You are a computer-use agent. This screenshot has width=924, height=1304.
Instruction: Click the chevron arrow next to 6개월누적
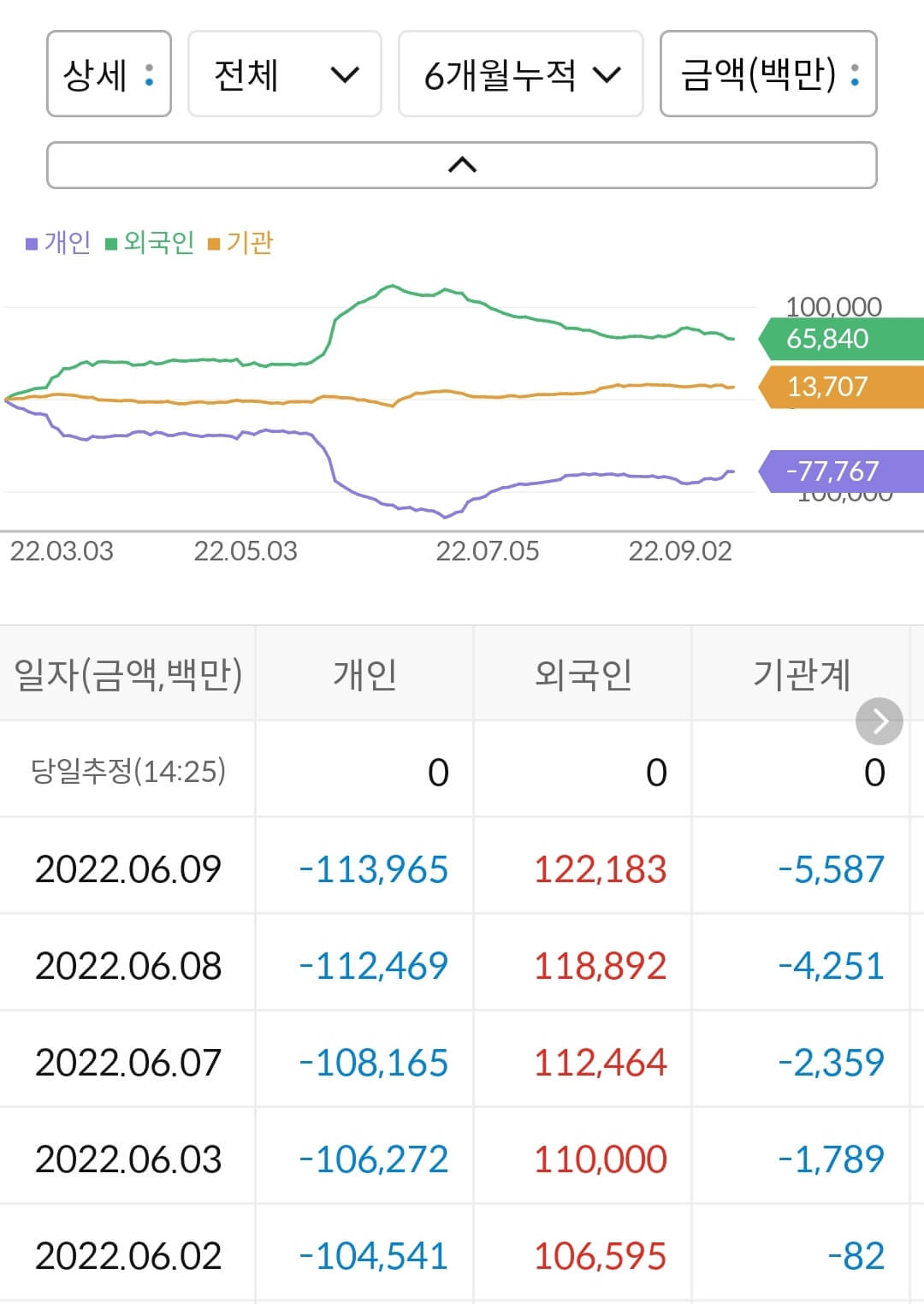pyautogui.click(x=607, y=75)
